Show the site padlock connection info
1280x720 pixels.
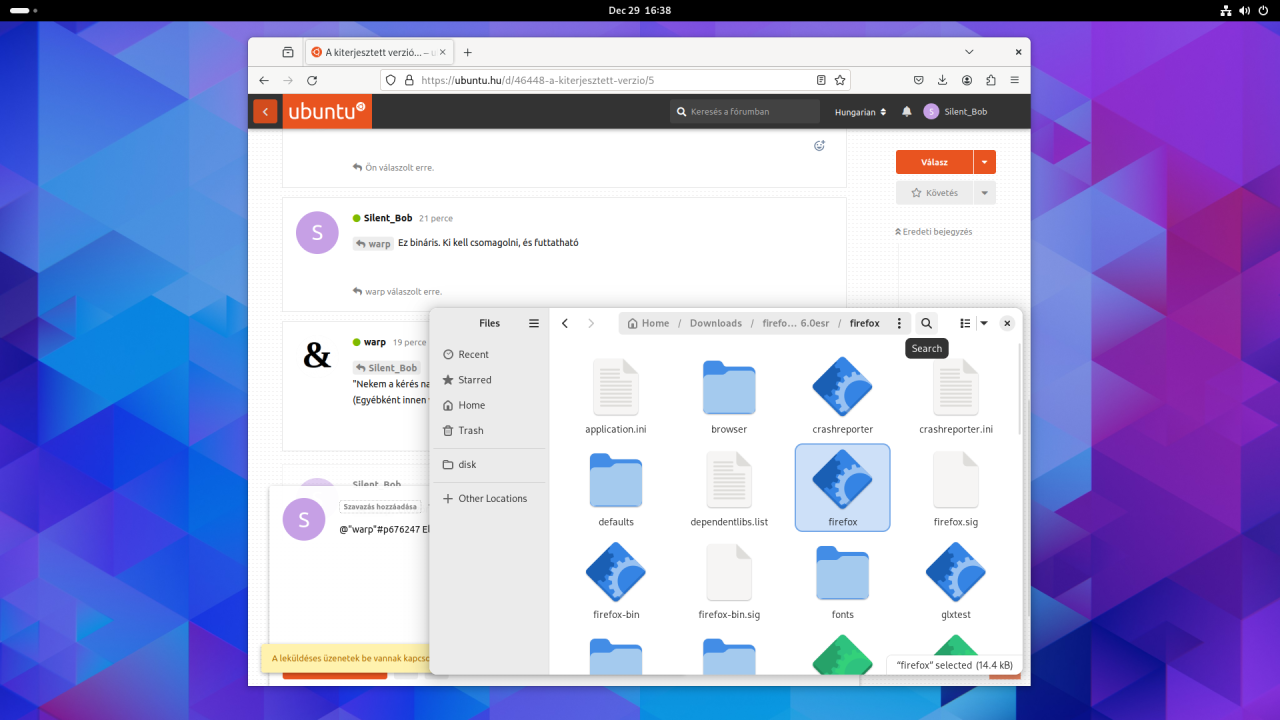pos(408,80)
